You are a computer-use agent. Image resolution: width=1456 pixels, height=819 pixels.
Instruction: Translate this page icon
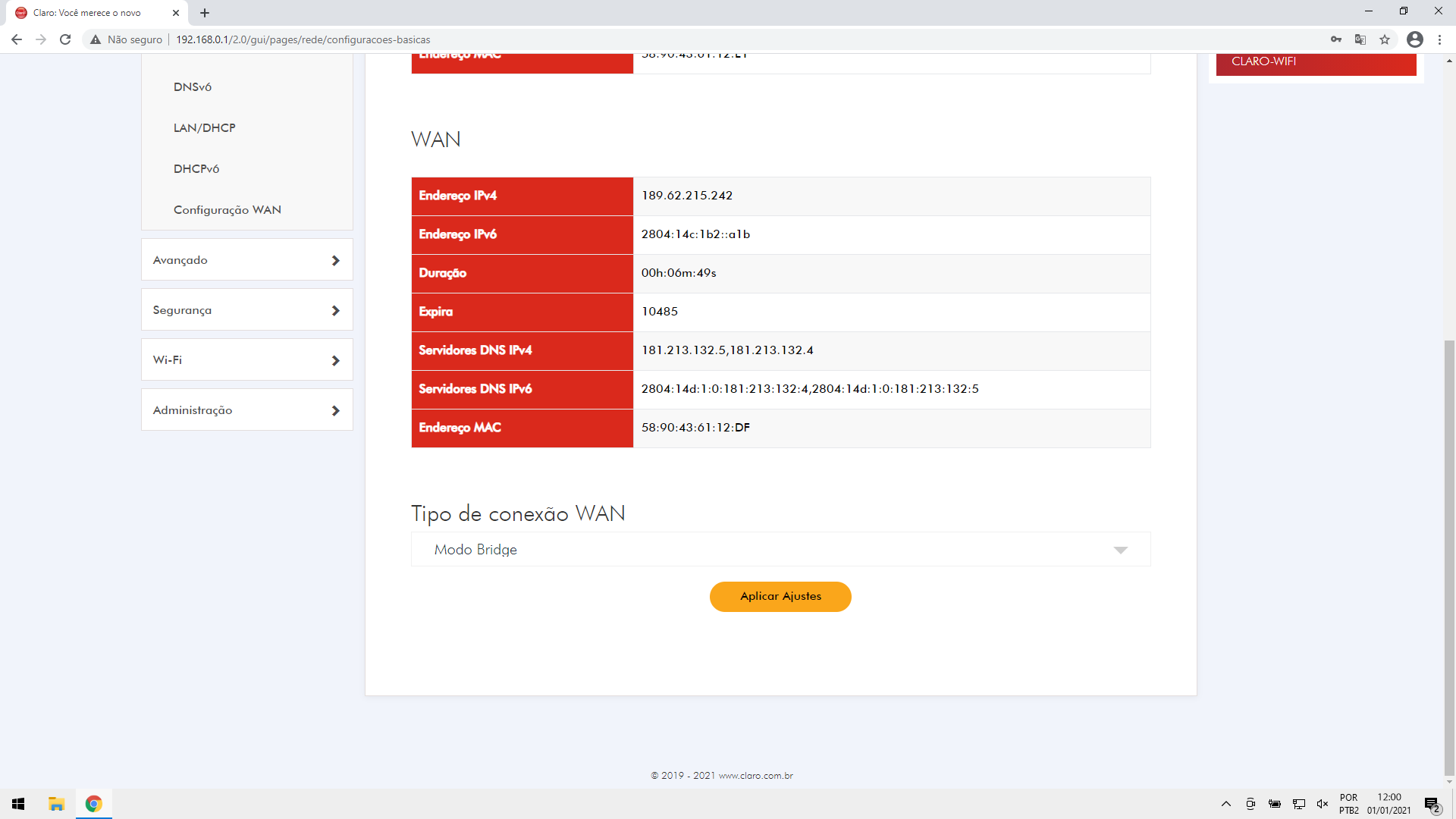(1360, 39)
